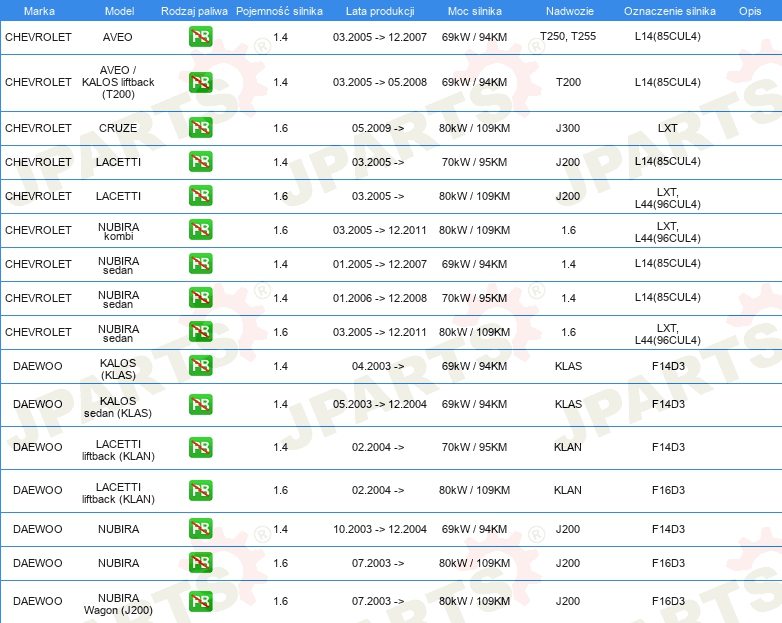
Task: Click fuel icon in Daewoo Kalos (KLAS) 04.2003 row
Action: 200,365
